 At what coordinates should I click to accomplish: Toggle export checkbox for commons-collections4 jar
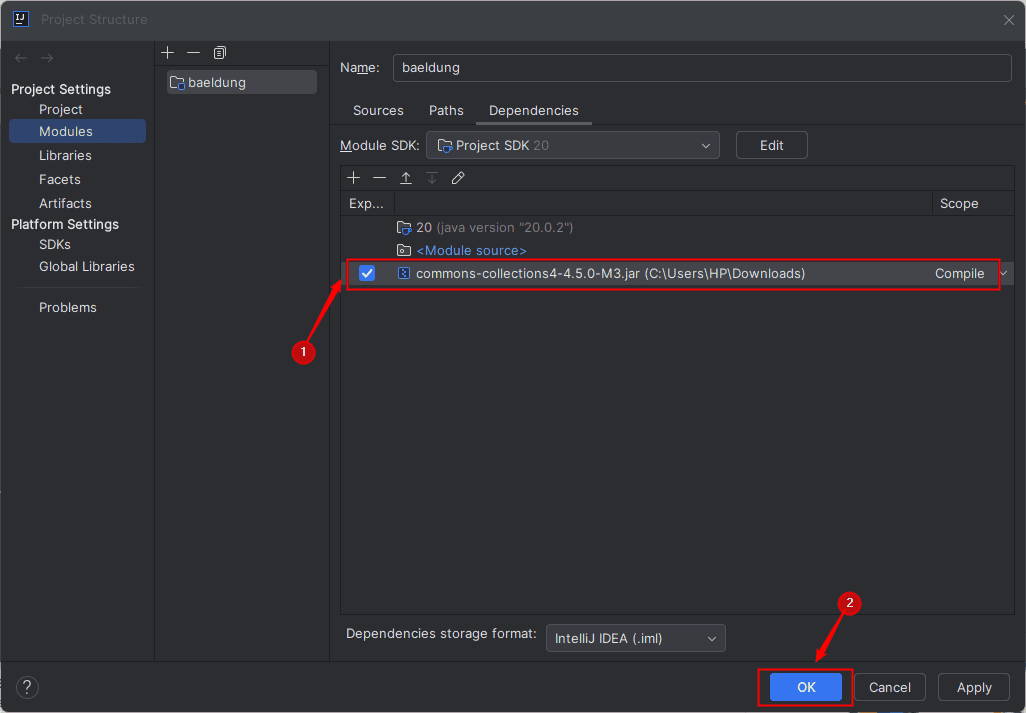coord(367,273)
